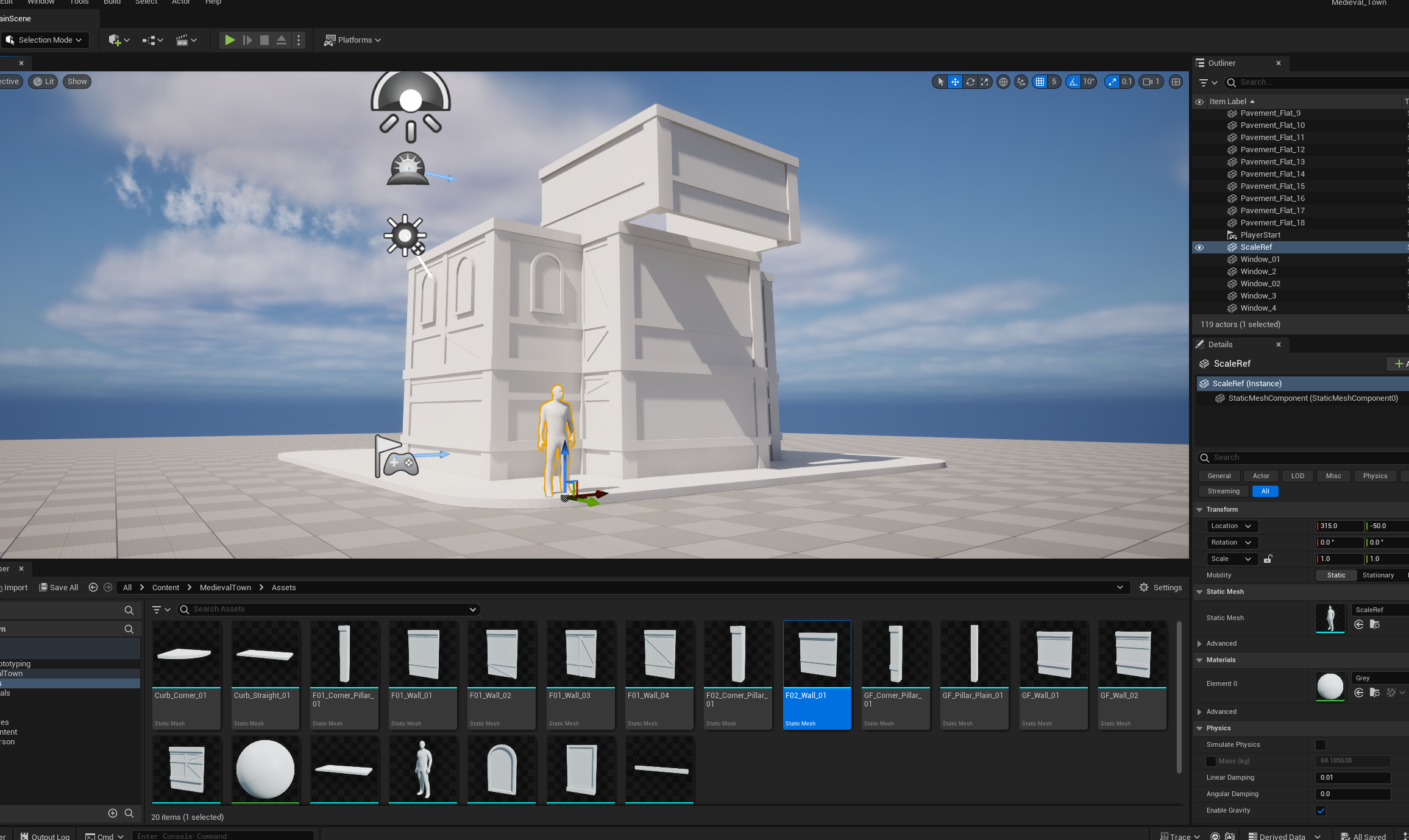Select the Actor details filter tab
Image resolution: width=1409 pixels, height=840 pixels.
click(1261, 476)
